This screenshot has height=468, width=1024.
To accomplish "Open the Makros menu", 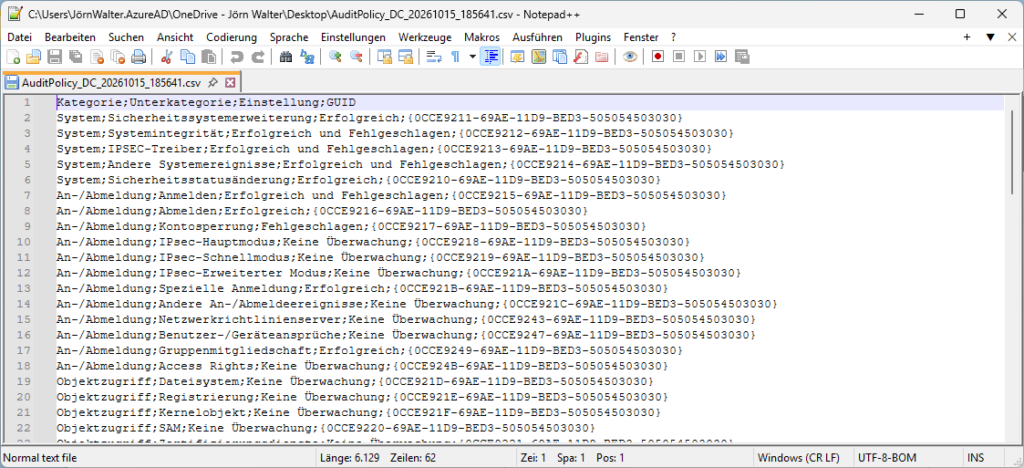I will pyautogui.click(x=482, y=37).
